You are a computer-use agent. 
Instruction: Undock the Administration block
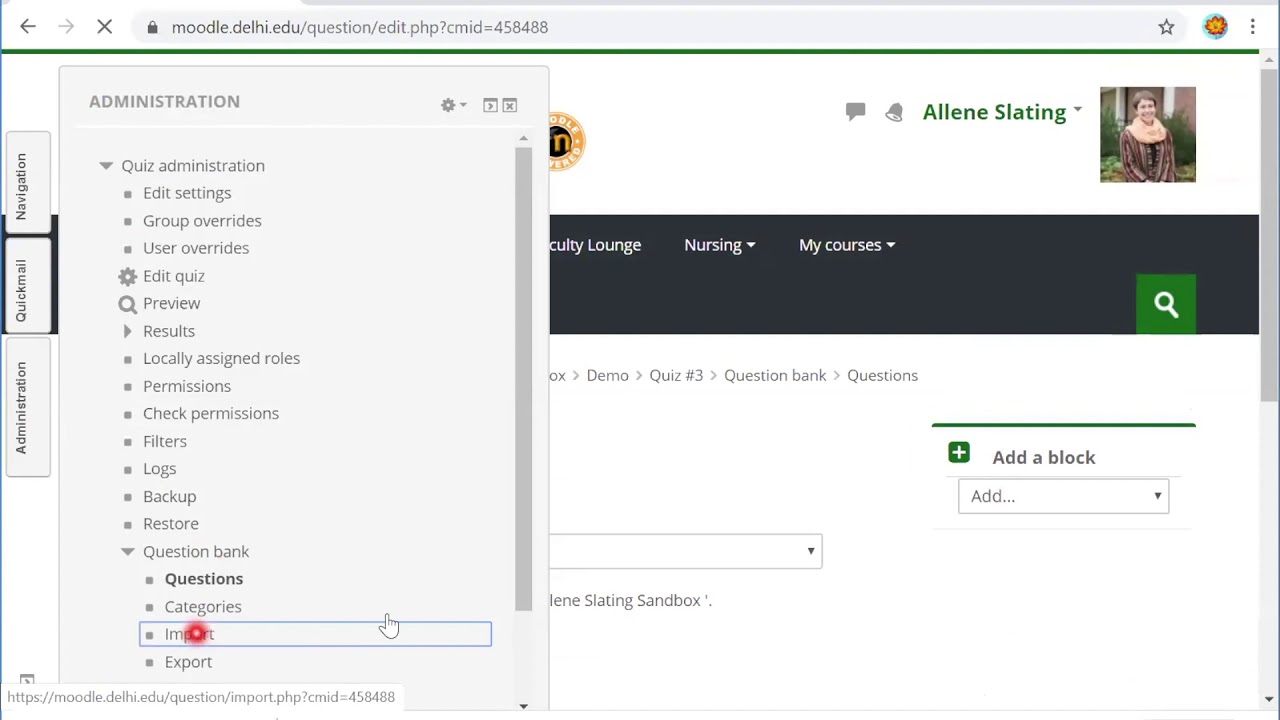490,105
